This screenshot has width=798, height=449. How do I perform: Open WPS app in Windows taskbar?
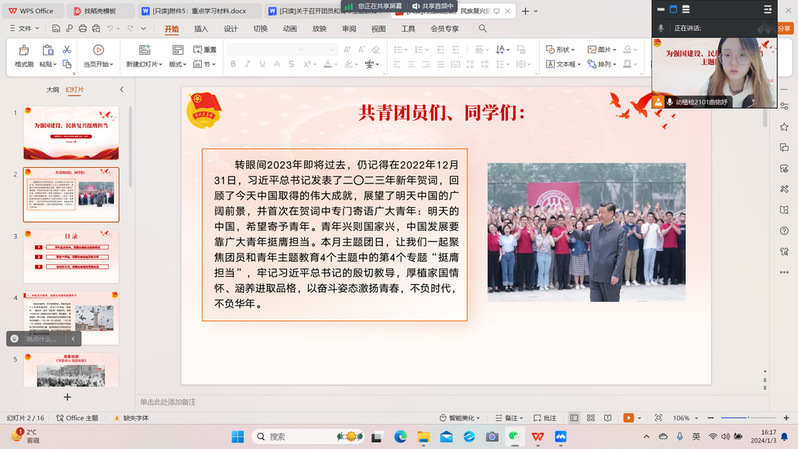click(x=537, y=437)
